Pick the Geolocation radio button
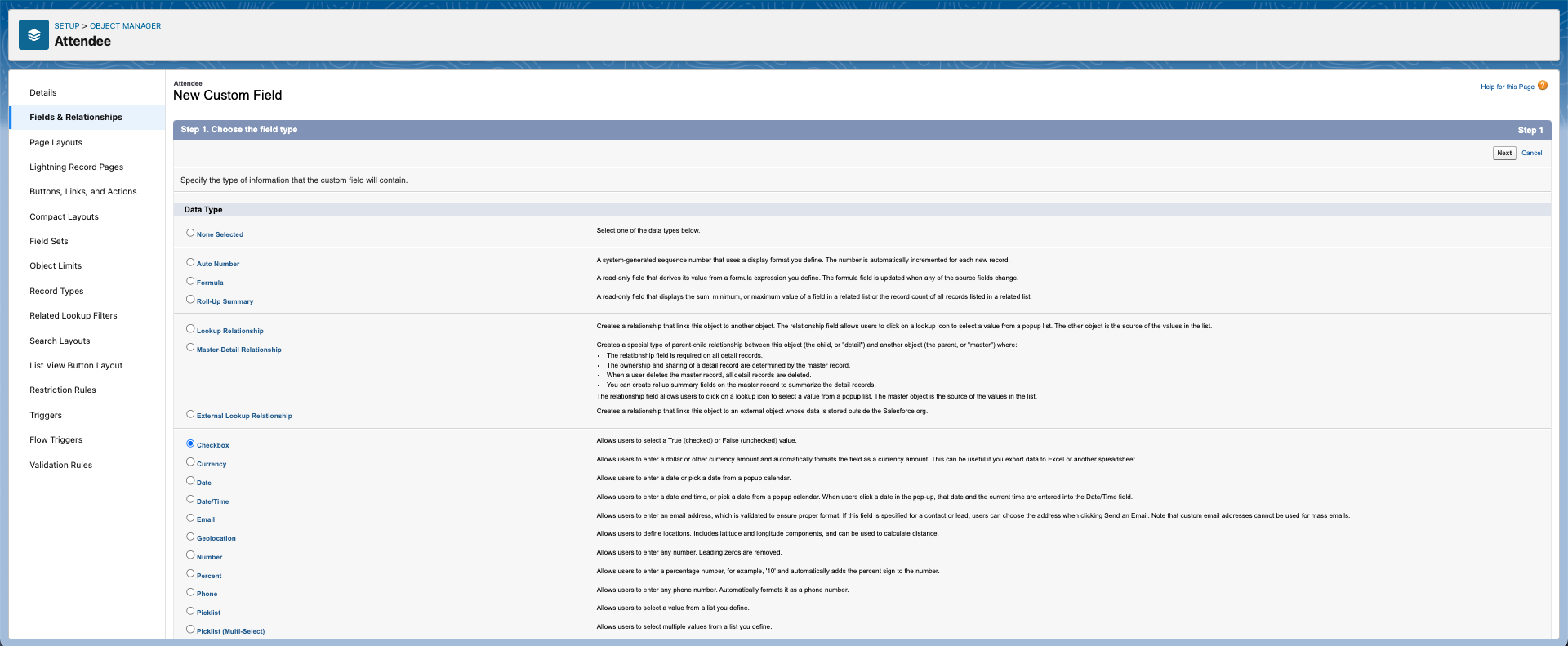The width and height of the screenshot is (1568, 646). pos(190,537)
